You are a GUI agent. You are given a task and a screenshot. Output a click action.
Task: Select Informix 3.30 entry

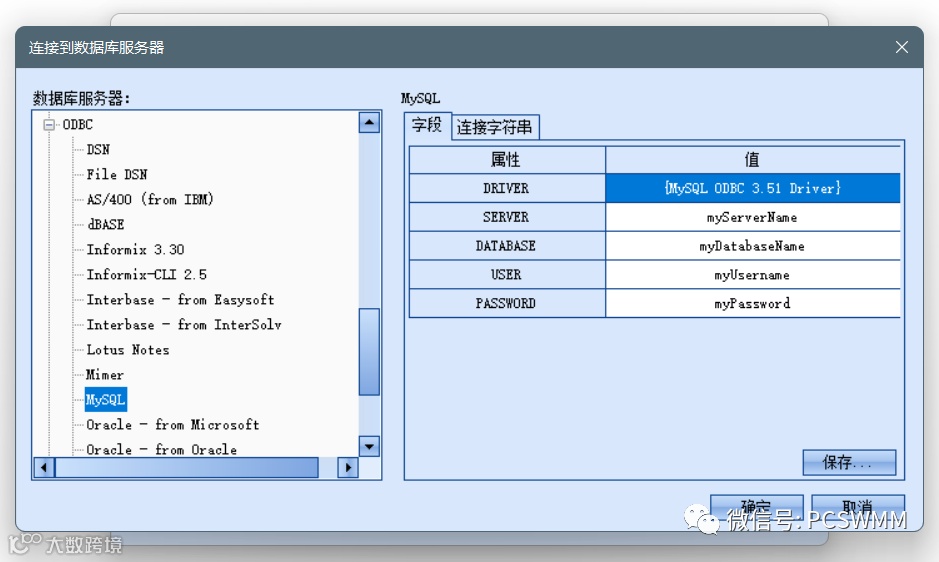135,249
